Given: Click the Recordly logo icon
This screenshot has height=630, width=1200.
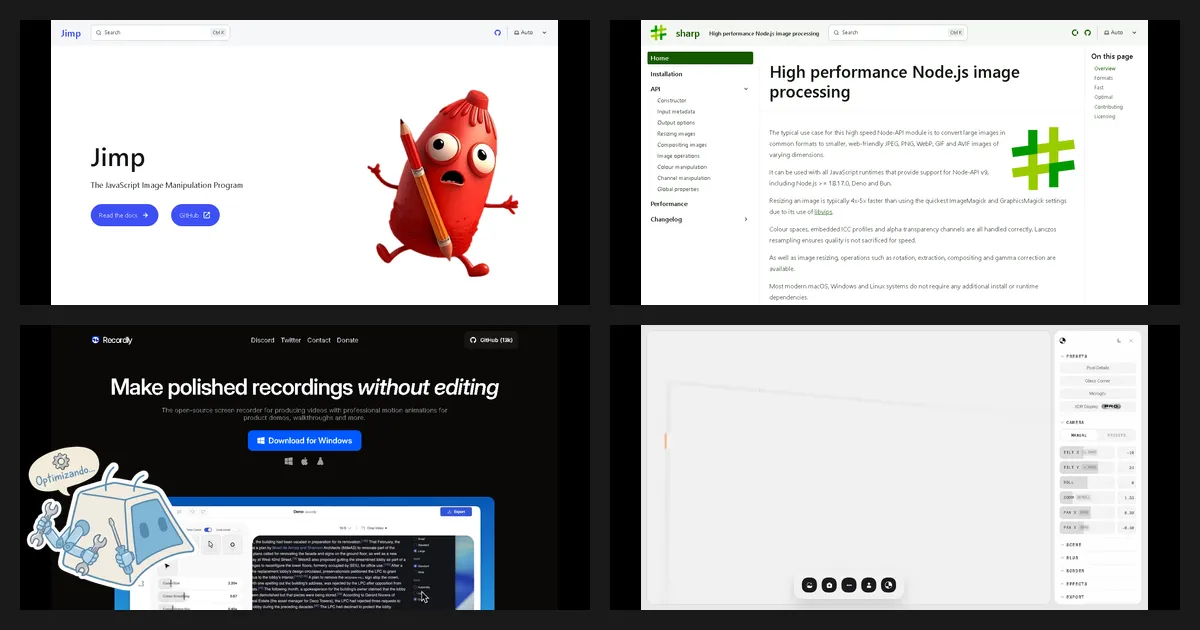Looking at the screenshot, I should click(x=95, y=340).
